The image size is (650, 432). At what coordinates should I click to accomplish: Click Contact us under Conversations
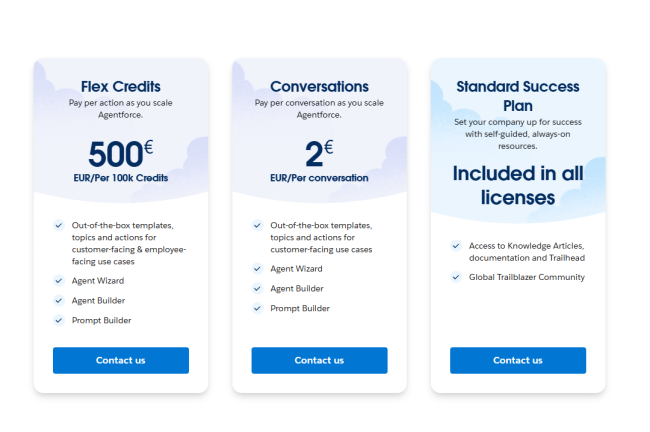[x=319, y=360]
